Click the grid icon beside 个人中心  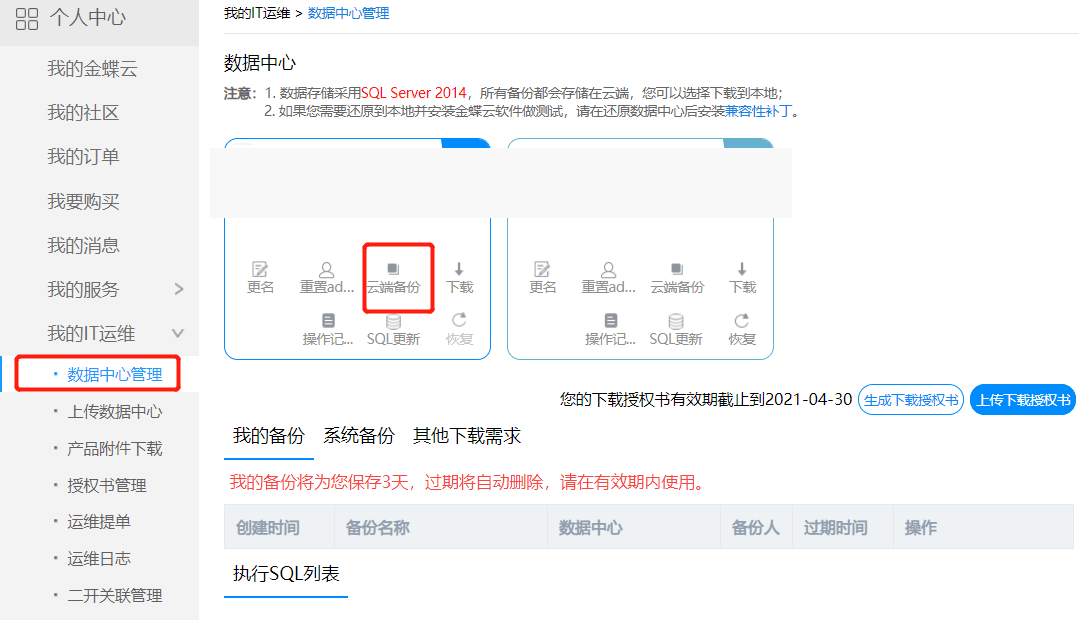pyautogui.click(x=26, y=19)
